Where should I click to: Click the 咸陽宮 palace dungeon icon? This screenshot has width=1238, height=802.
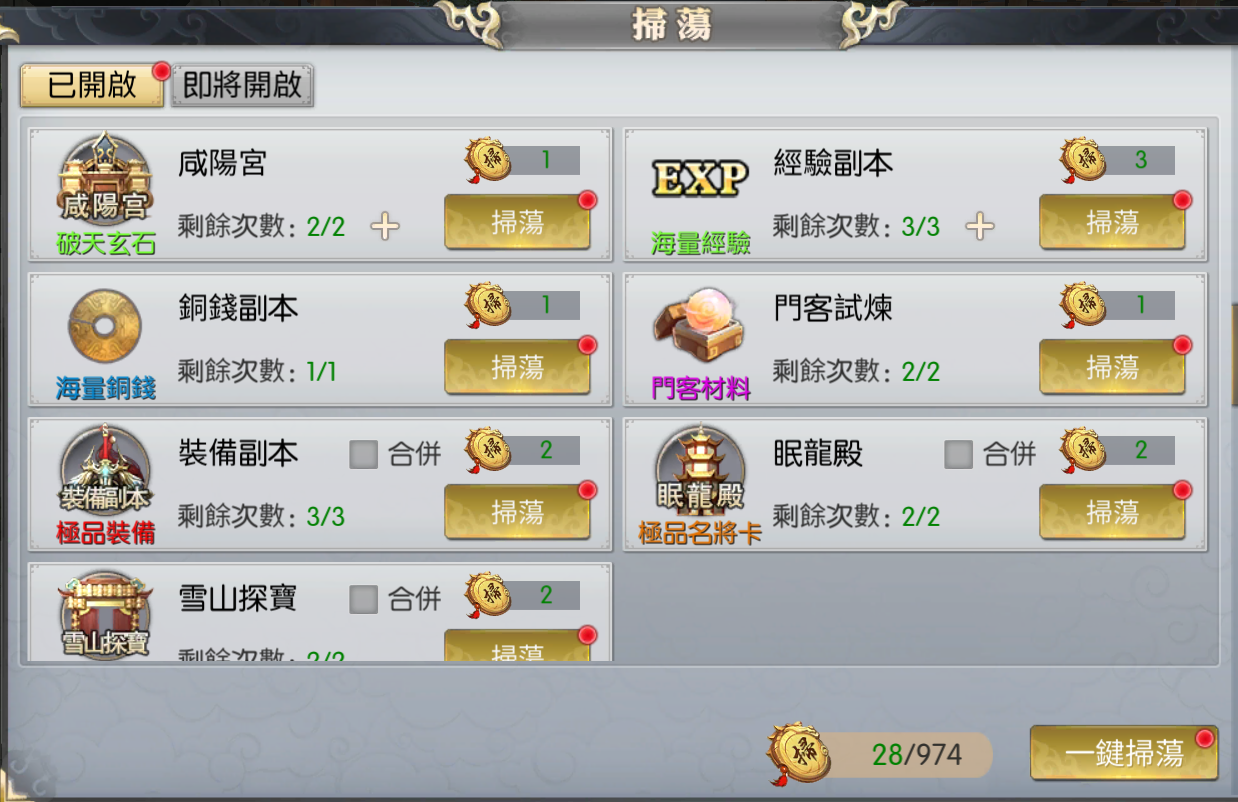[x=106, y=181]
